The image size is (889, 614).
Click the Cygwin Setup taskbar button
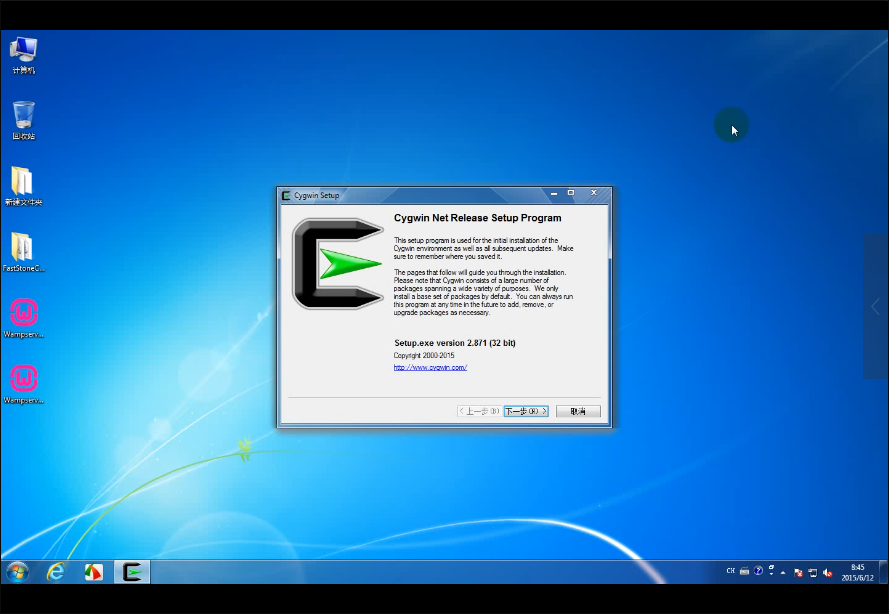(132, 572)
